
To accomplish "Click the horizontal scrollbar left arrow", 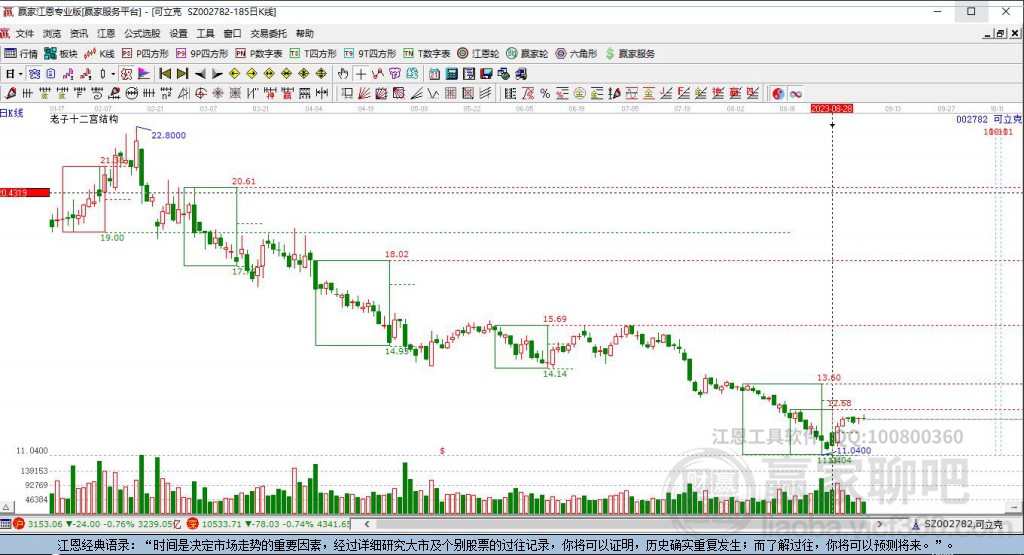I will (367, 524).
